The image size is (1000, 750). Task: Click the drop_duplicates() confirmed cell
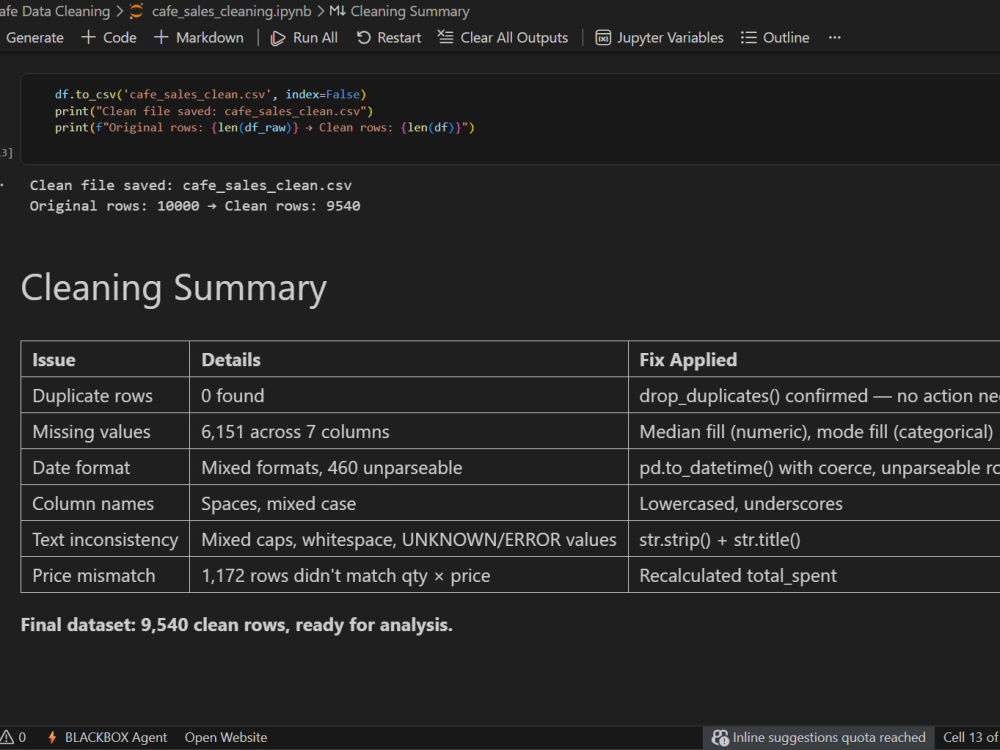(816, 396)
